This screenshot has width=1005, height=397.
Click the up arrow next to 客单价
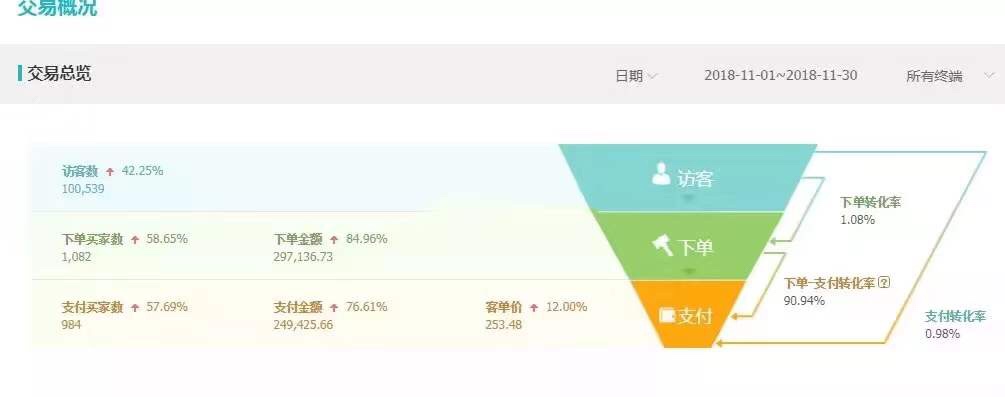coord(534,307)
